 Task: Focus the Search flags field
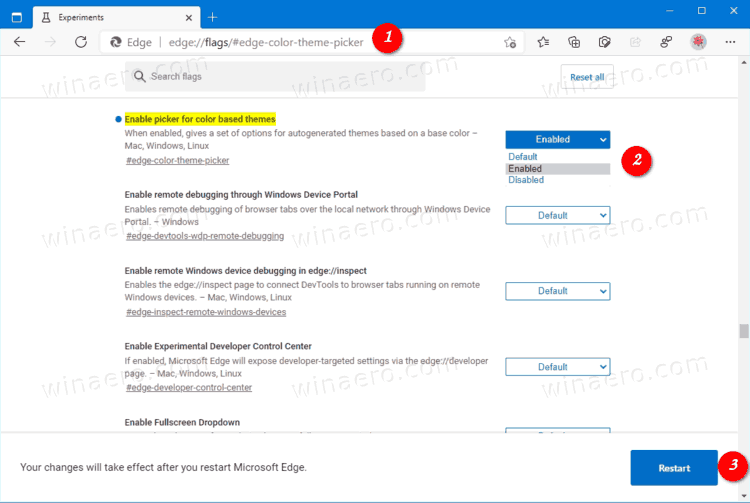pyautogui.click(x=275, y=77)
